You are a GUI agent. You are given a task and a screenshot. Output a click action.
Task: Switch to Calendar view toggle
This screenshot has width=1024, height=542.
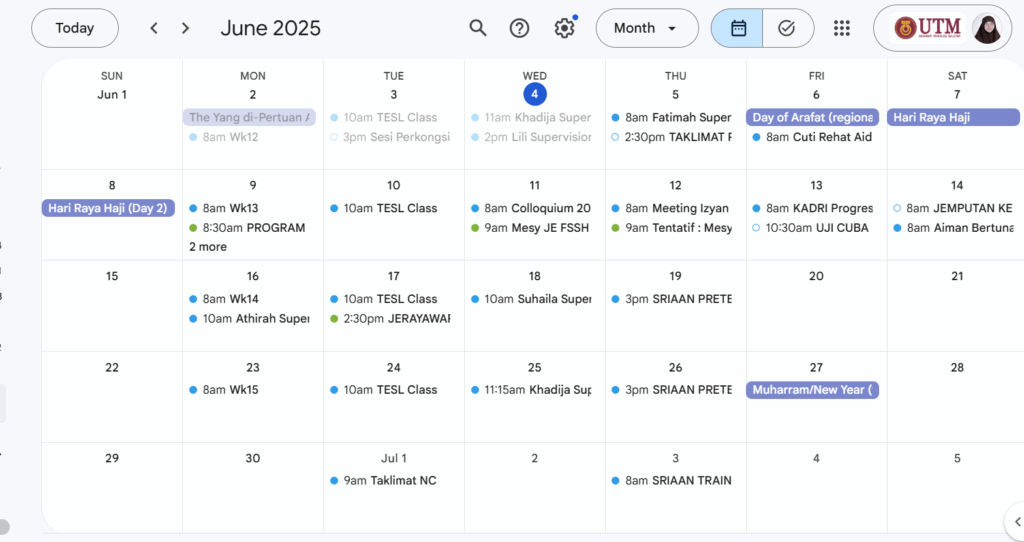(x=738, y=28)
